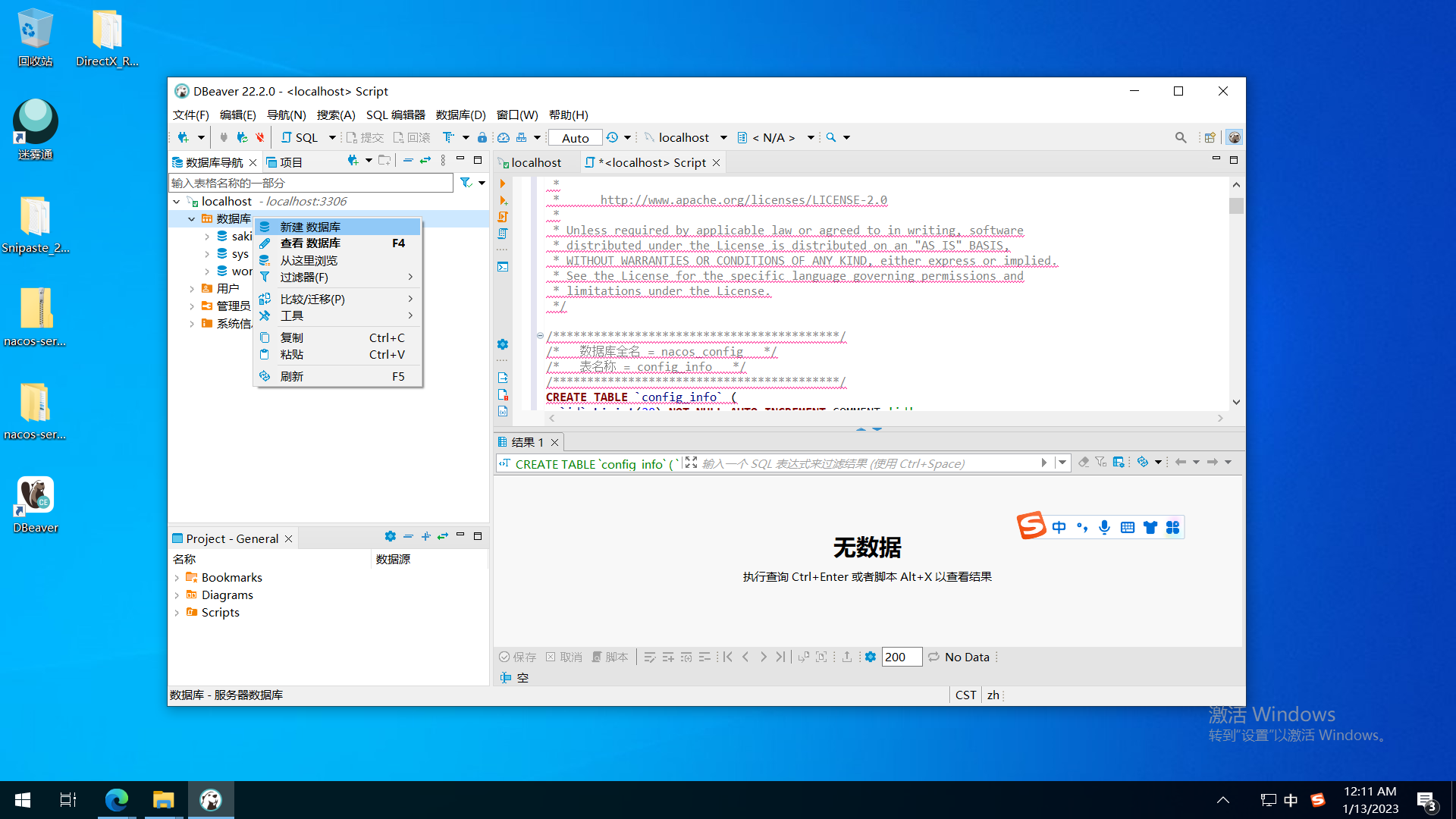This screenshot has width=1456, height=819.
Task: Click the new database connection plug icon
Action: tap(183, 137)
